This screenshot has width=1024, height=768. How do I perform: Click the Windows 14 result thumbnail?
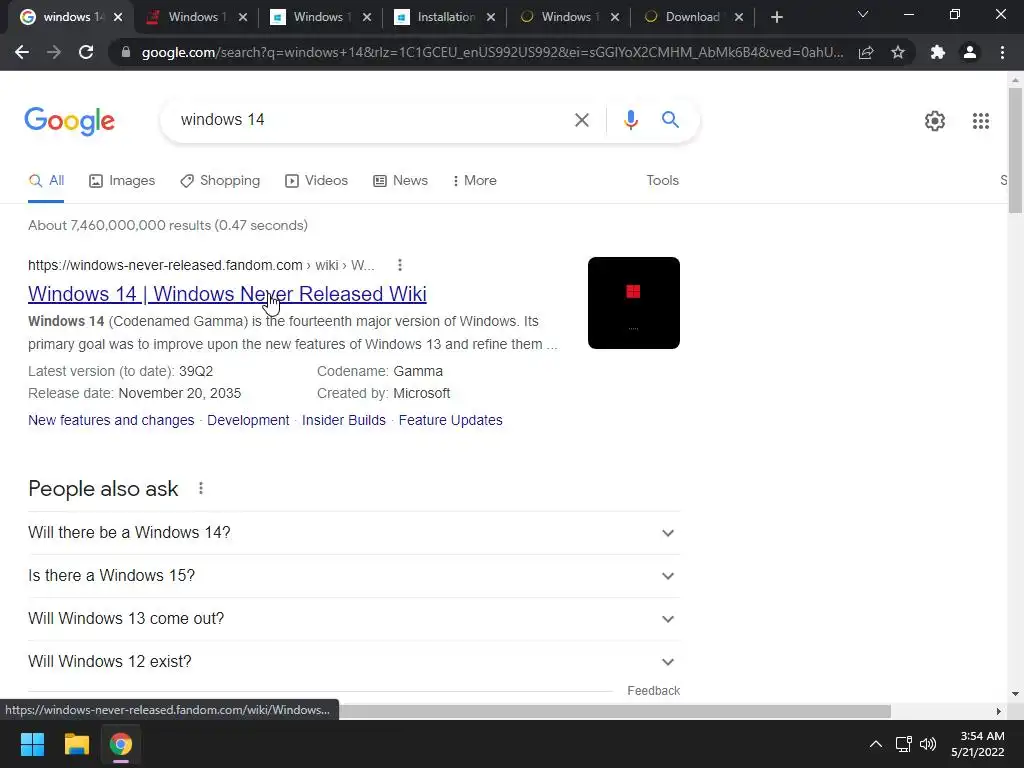click(633, 303)
